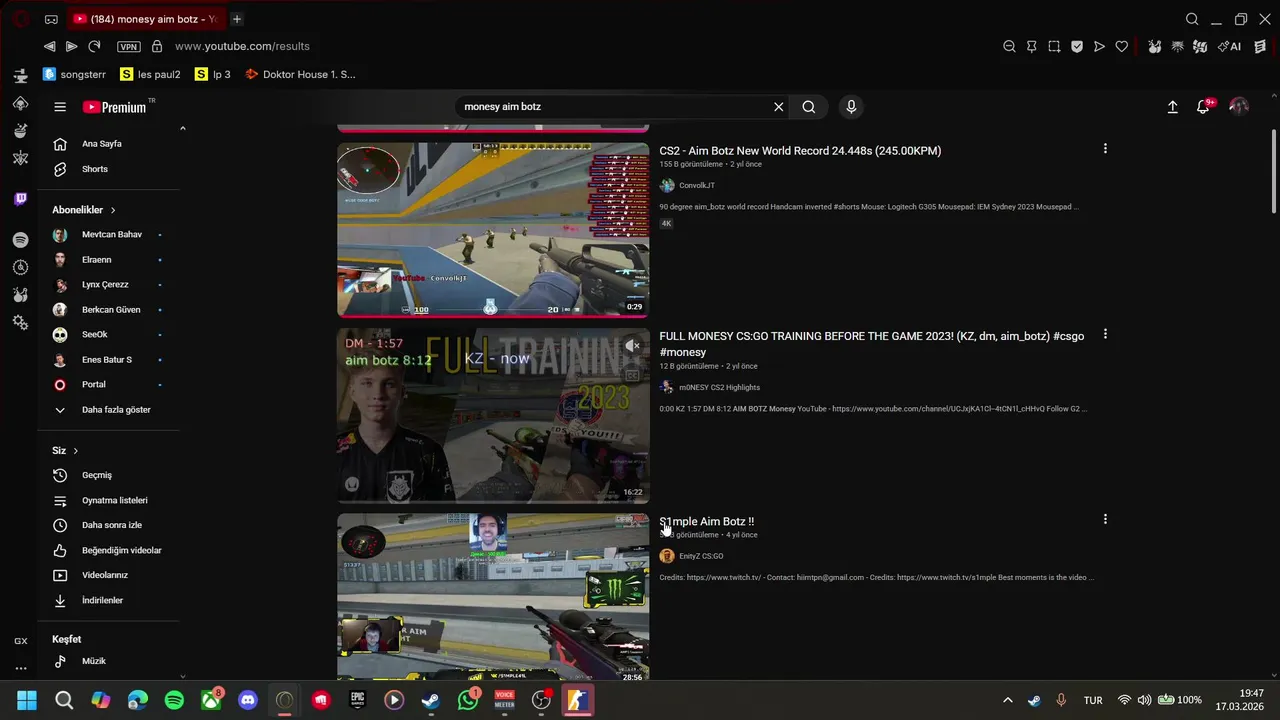
Task: Open Geçmiş history page
Action: click(x=108, y=475)
